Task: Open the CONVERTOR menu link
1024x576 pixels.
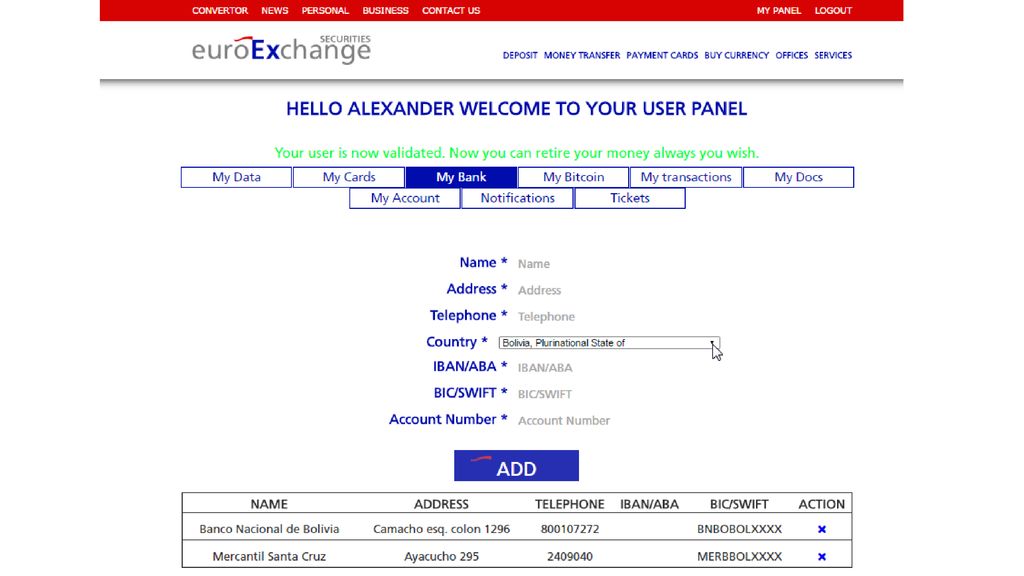Action: point(219,10)
